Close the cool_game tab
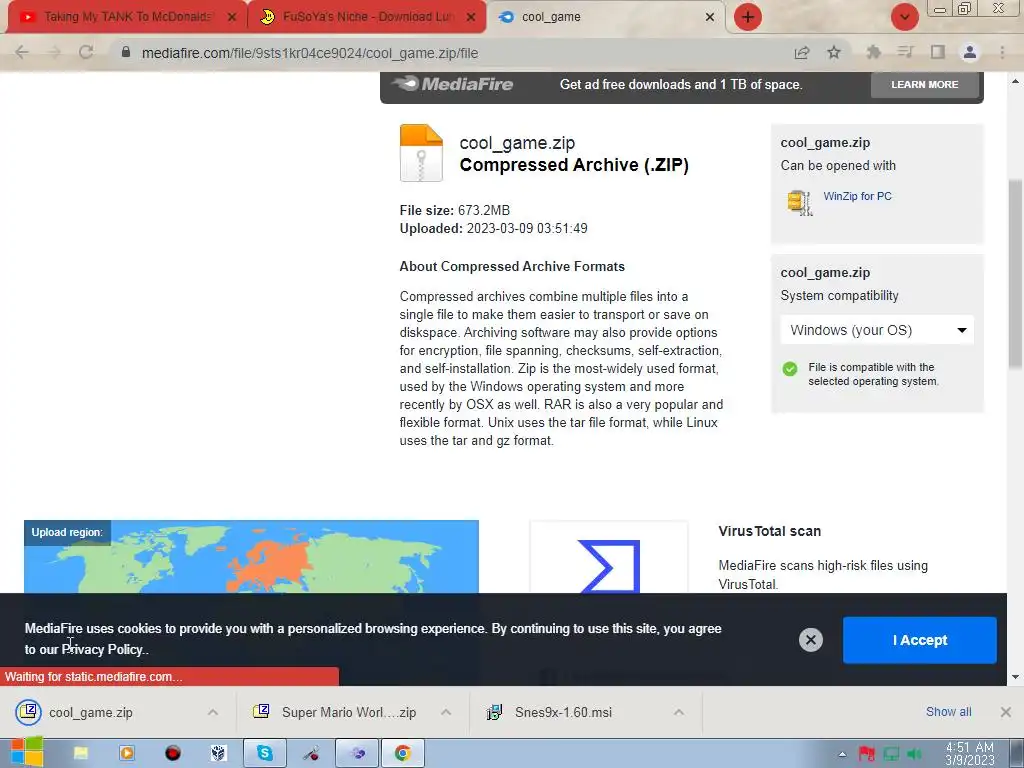Viewport: 1024px width, 768px height. (x=710, y=17)
